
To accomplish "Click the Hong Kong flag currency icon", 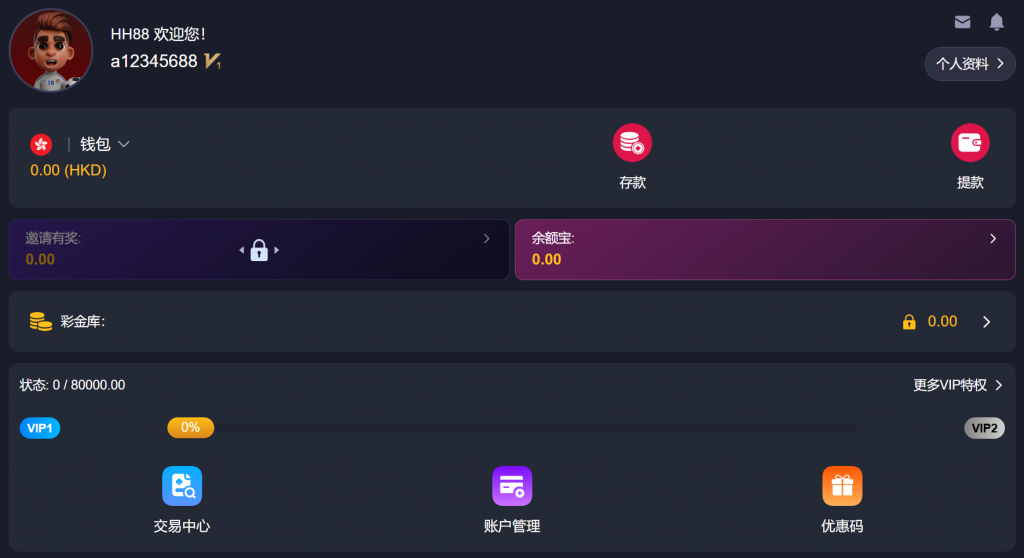I will [x=41, y=144].
